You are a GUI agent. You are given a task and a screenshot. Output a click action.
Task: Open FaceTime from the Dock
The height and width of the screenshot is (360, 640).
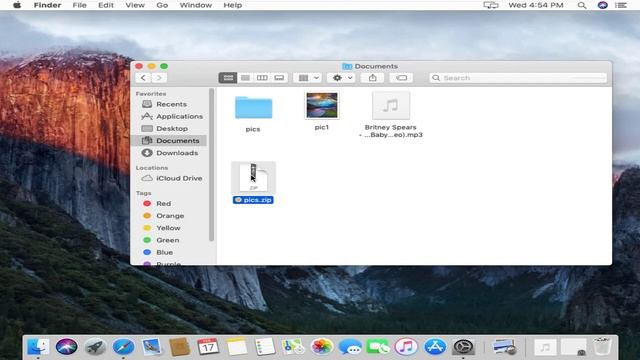[x=378, y=347]
